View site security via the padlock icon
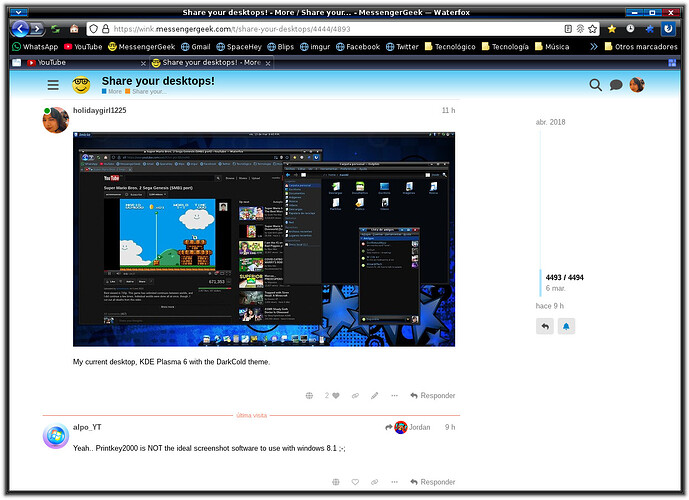689x500 pixels. coord(105,29)
